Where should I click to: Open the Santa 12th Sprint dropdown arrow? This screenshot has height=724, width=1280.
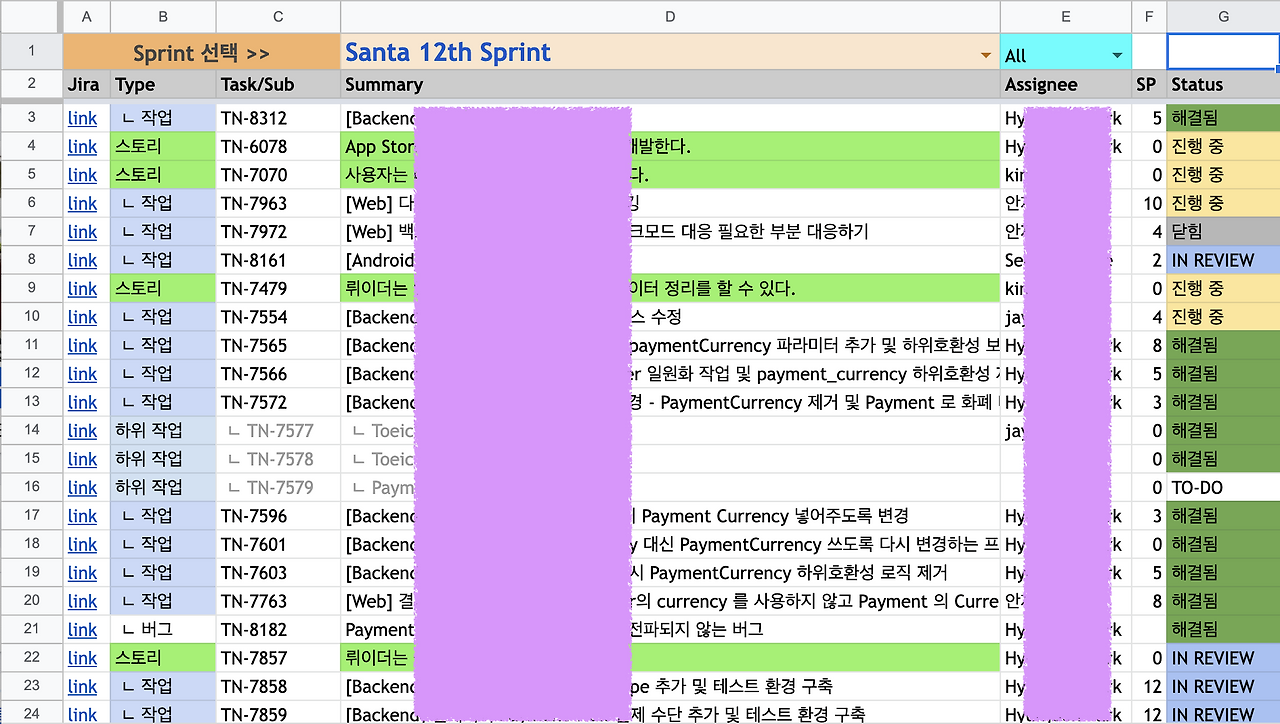tap(986, 55)
